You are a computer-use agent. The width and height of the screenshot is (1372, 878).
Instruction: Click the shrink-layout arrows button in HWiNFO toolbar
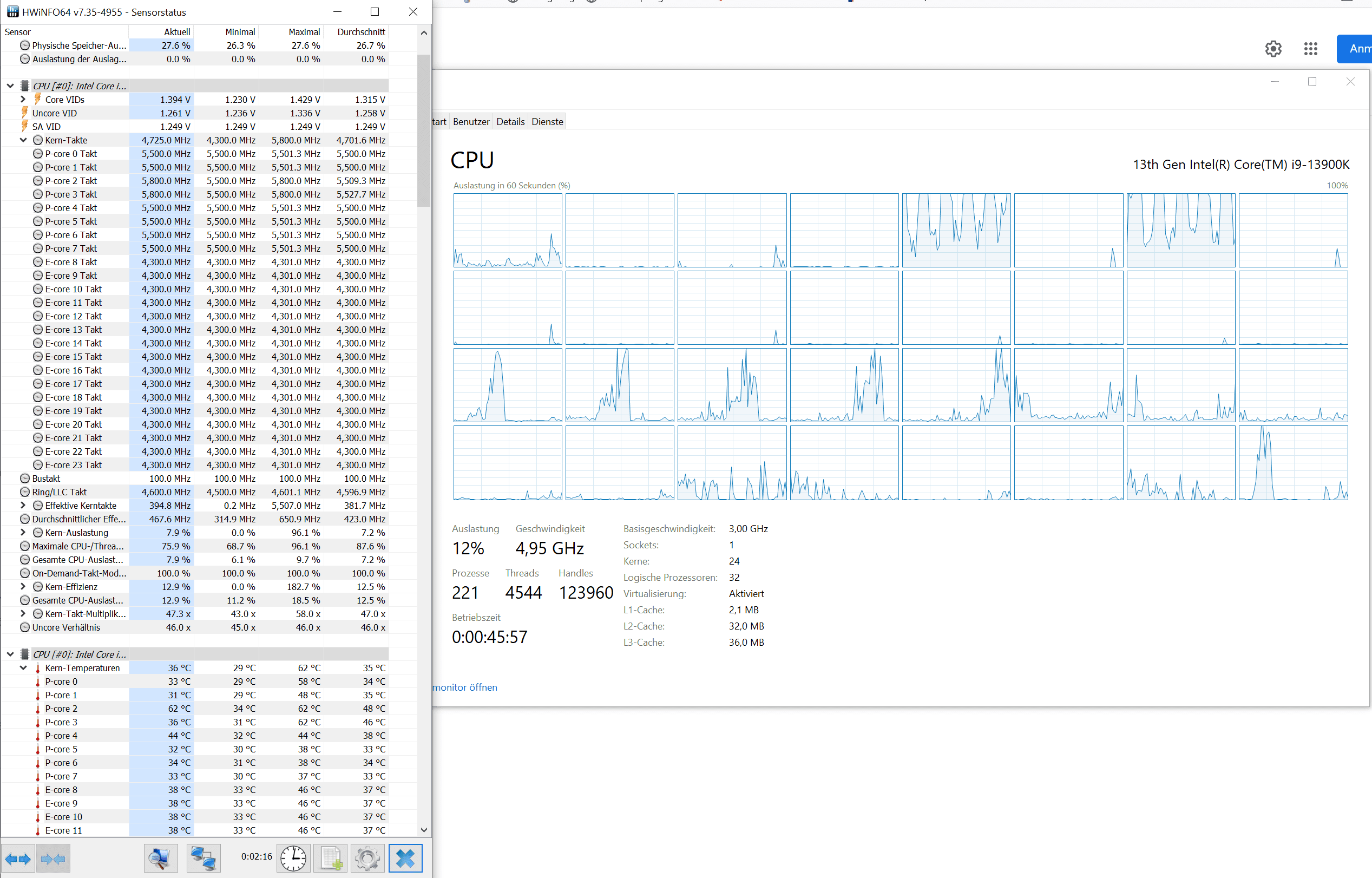(x=54, y=859)
